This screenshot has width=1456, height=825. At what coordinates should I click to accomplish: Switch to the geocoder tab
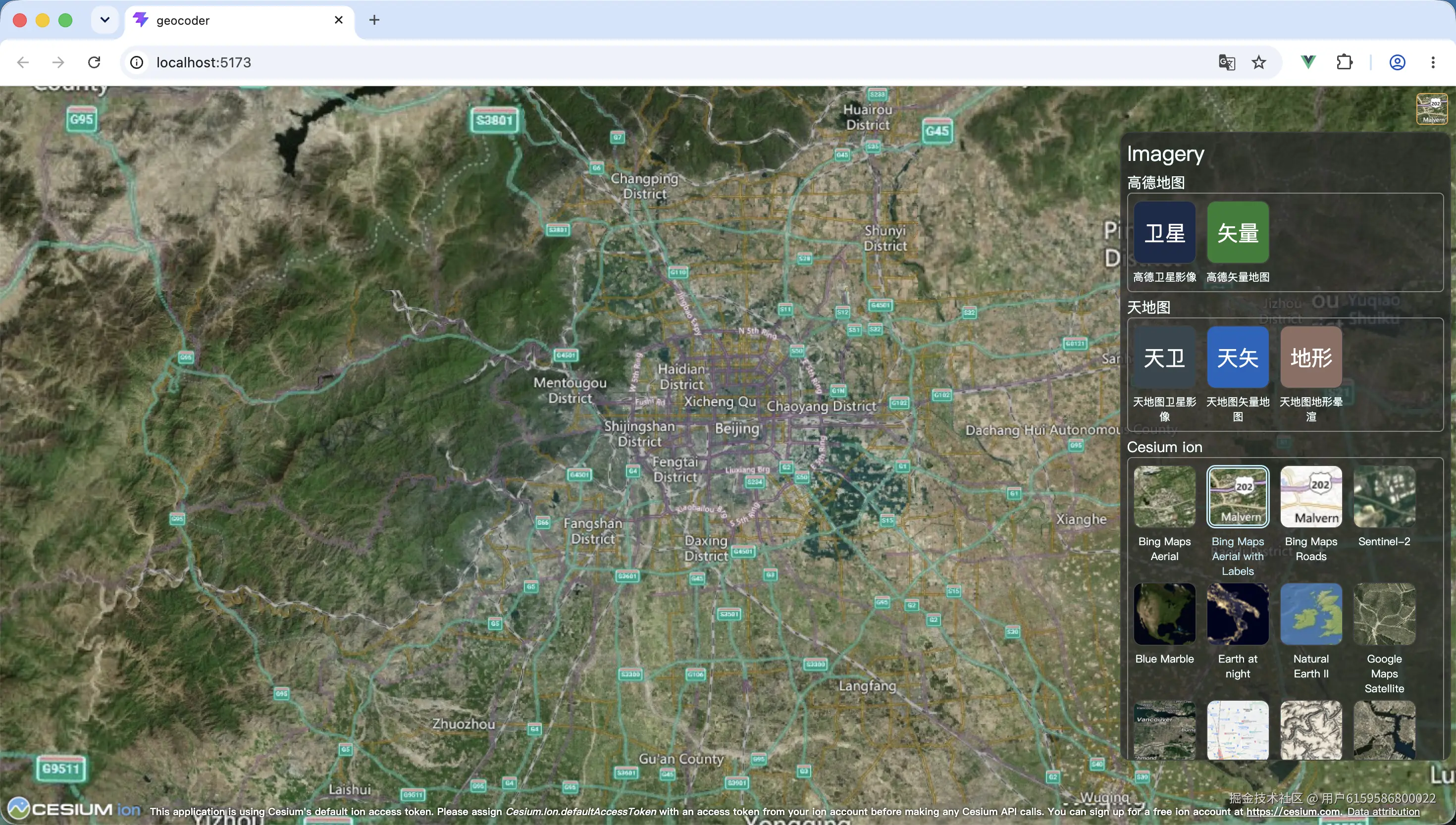coord(239,20)
